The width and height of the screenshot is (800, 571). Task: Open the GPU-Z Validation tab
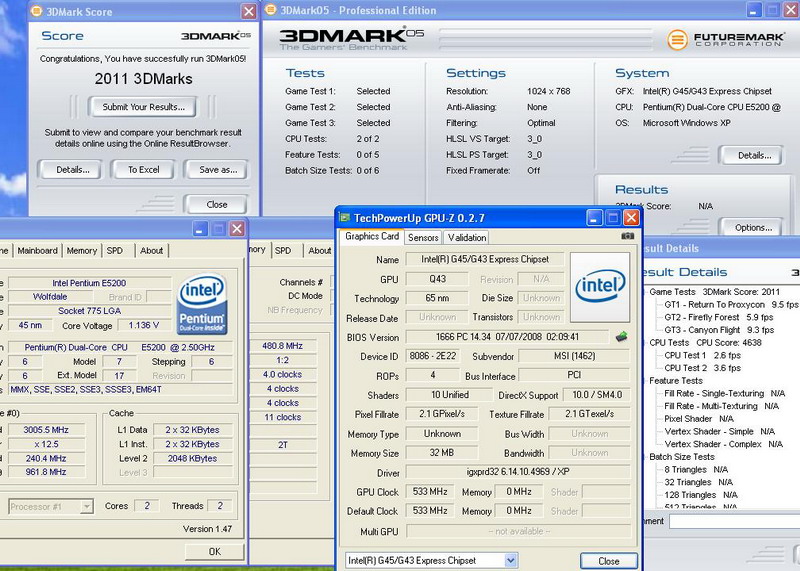click(467, 237)
